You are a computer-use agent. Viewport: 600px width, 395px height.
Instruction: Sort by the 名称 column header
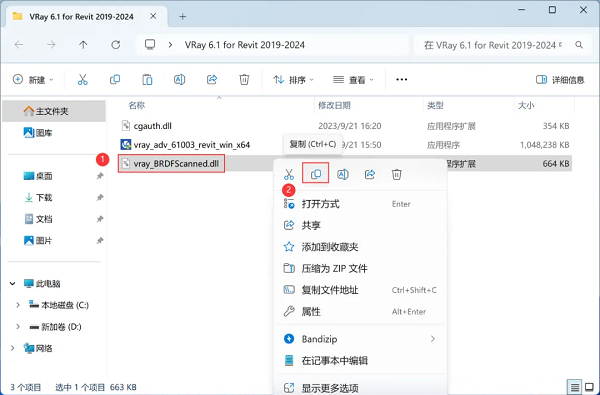click(137, 105)
